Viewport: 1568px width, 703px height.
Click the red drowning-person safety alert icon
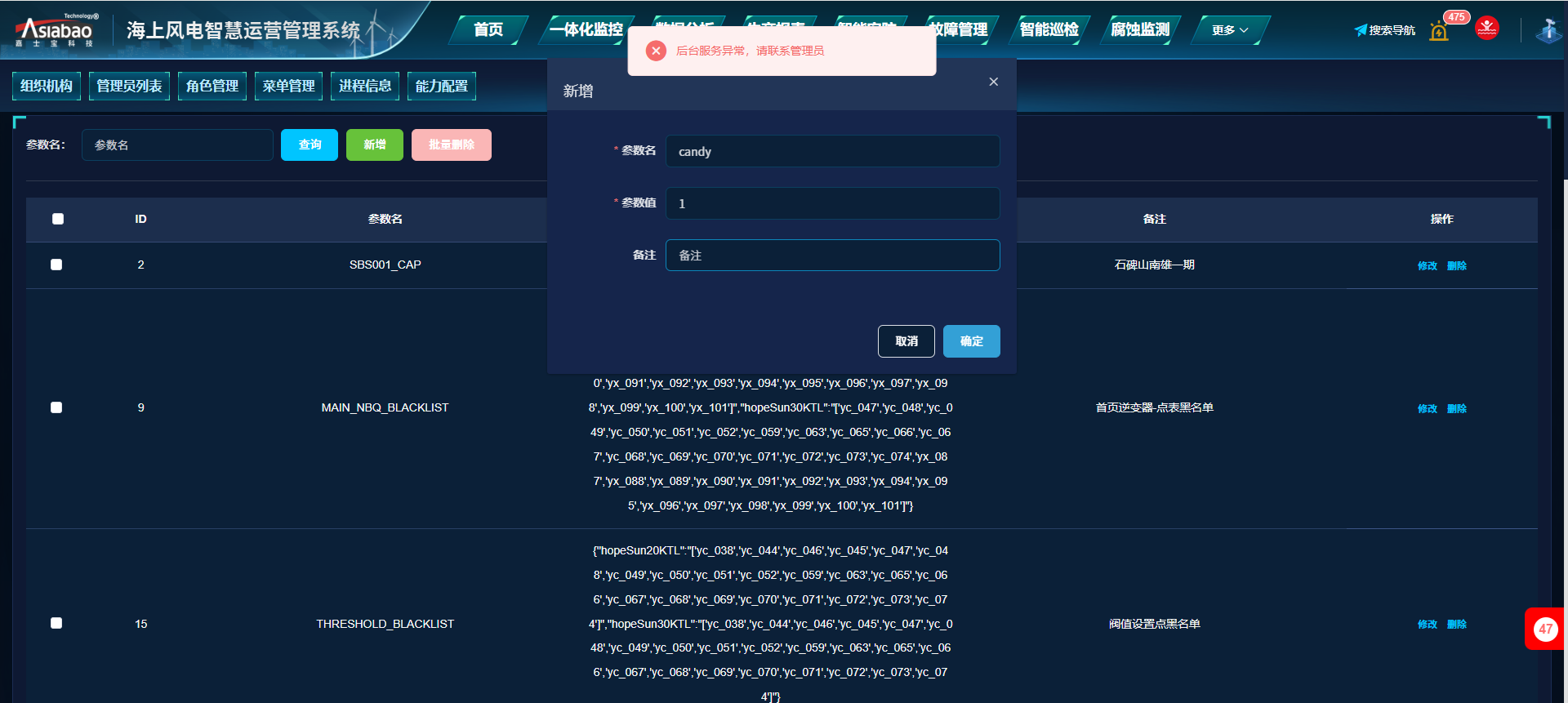tap(1487, 29)
